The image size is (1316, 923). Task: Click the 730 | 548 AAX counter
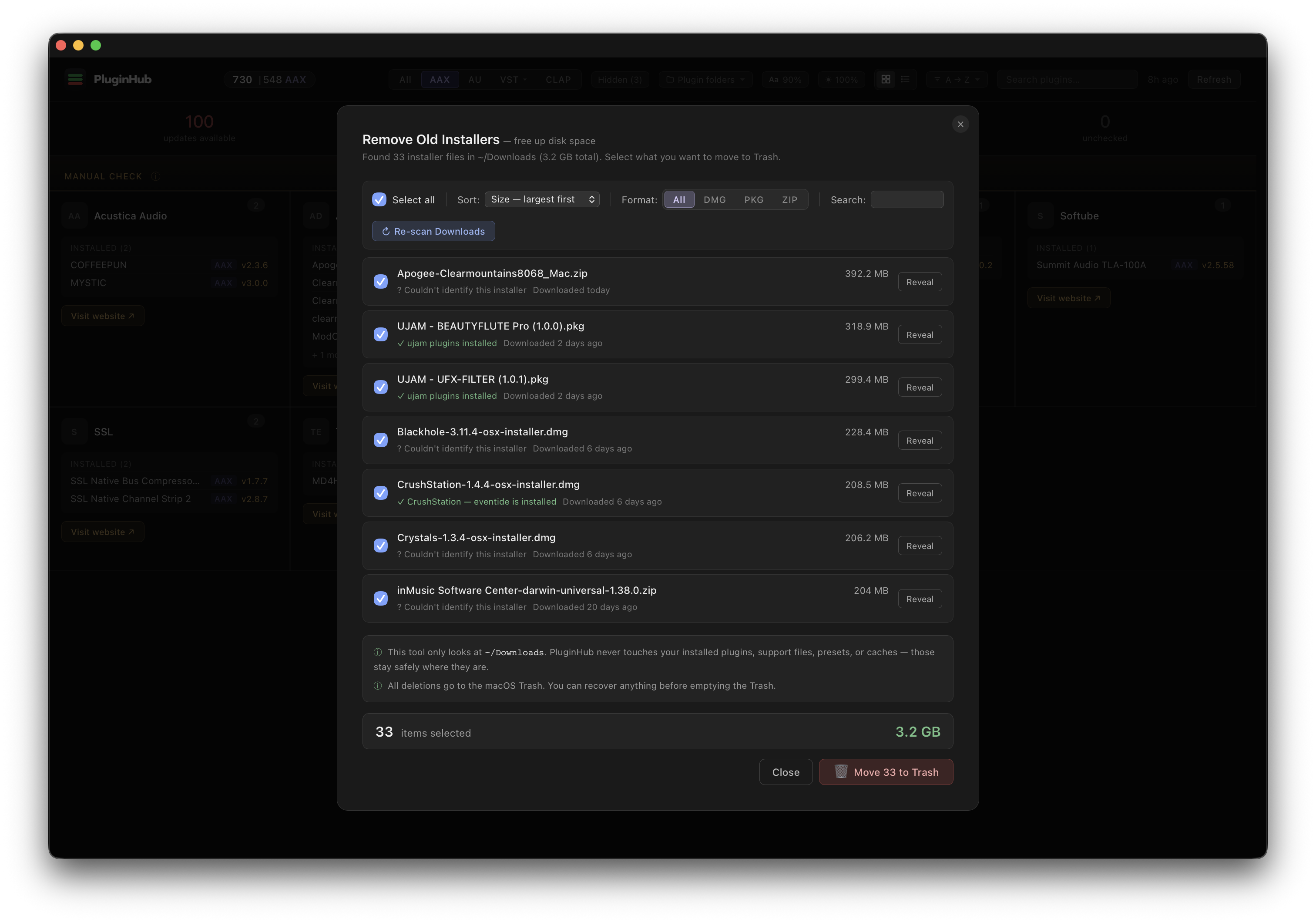pos(269,80)
